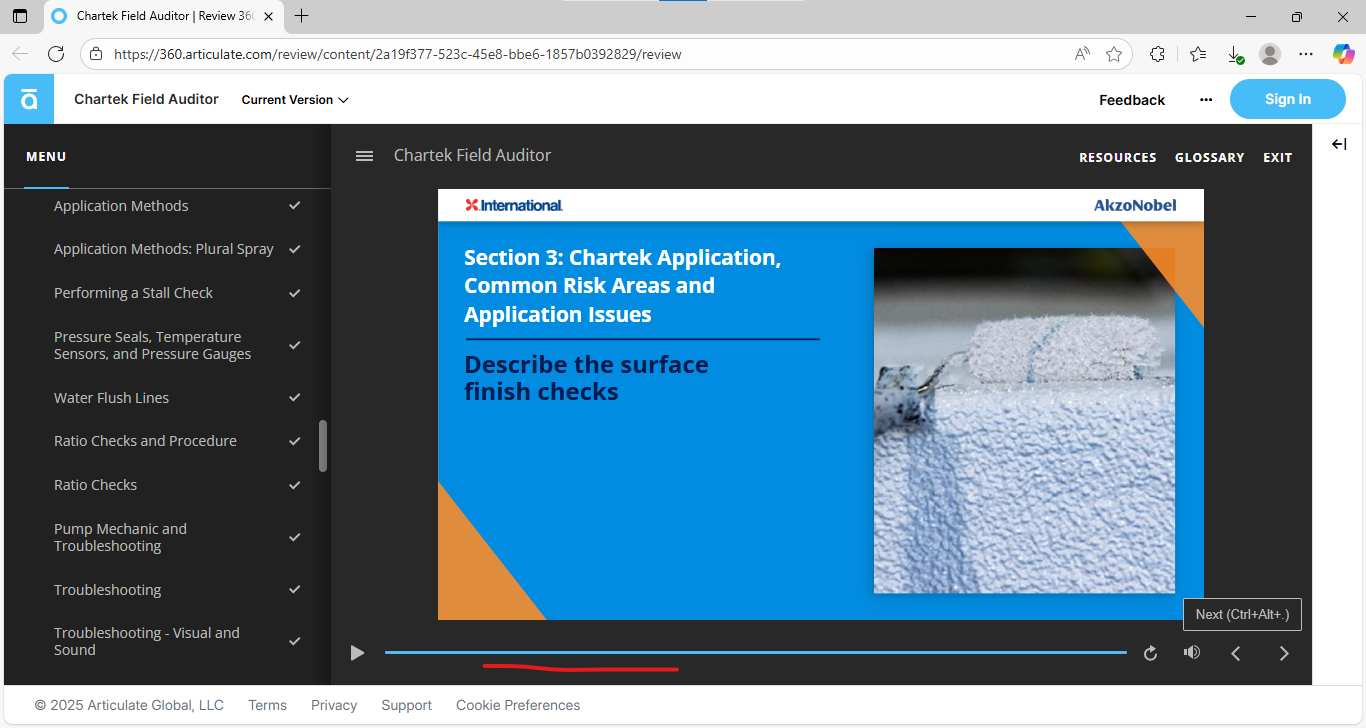Click the checkmark beside Troubleshooting
The image size is (1366, 728).
click(295, 590)
